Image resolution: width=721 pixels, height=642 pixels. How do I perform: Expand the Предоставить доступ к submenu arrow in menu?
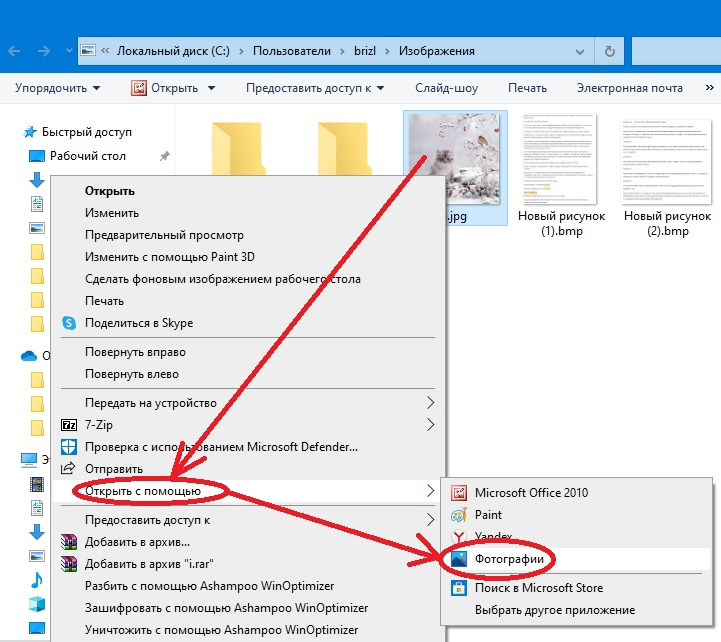430,520
